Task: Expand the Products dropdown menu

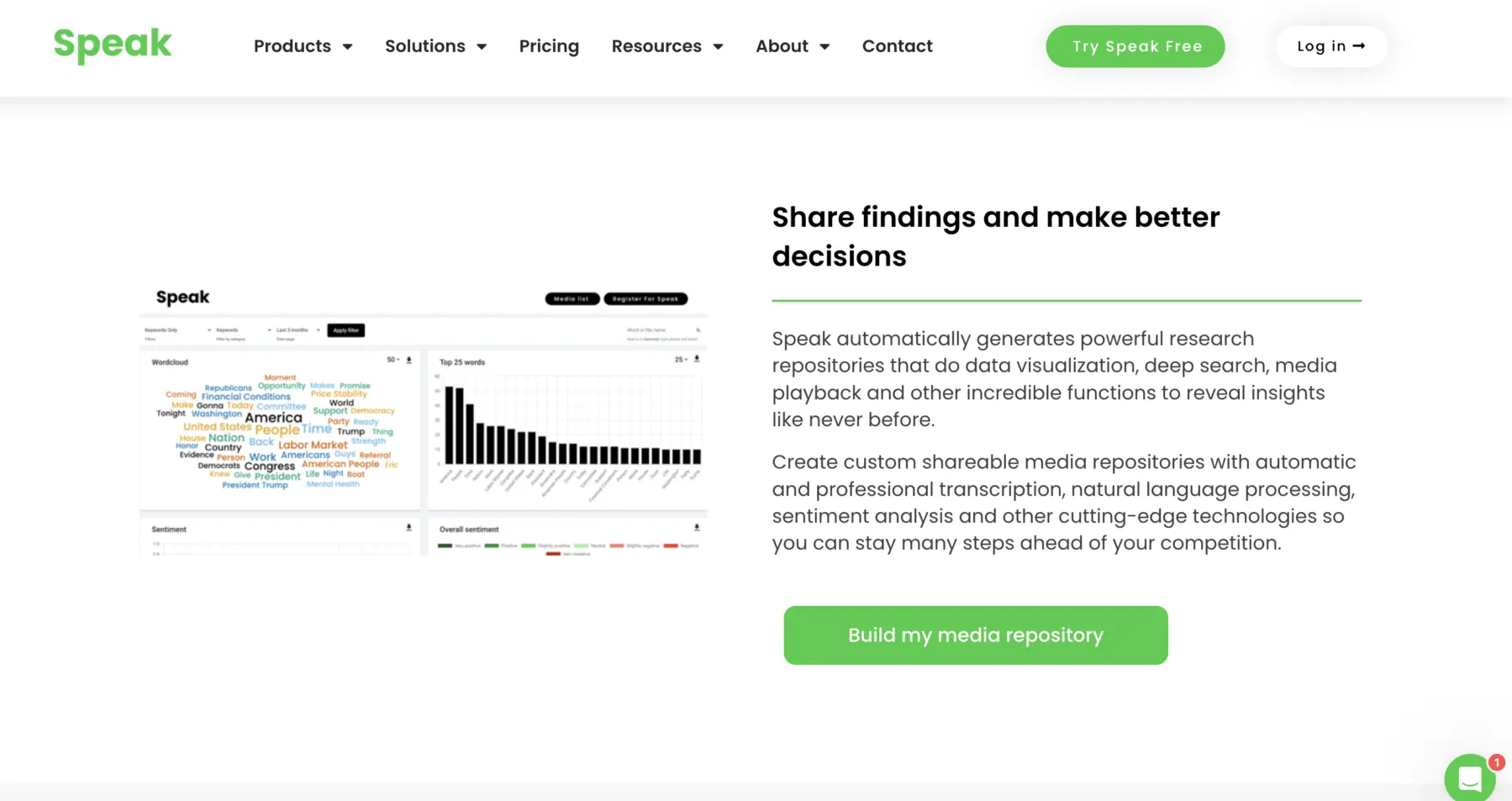Action: (303, 46)
